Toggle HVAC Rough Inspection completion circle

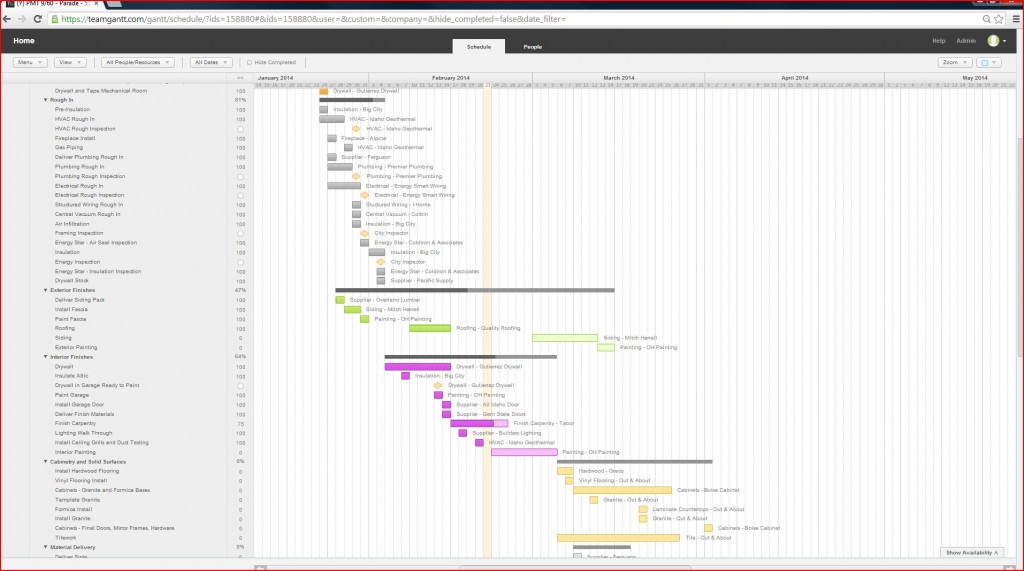pyautogui.click(x=240, y=129)
